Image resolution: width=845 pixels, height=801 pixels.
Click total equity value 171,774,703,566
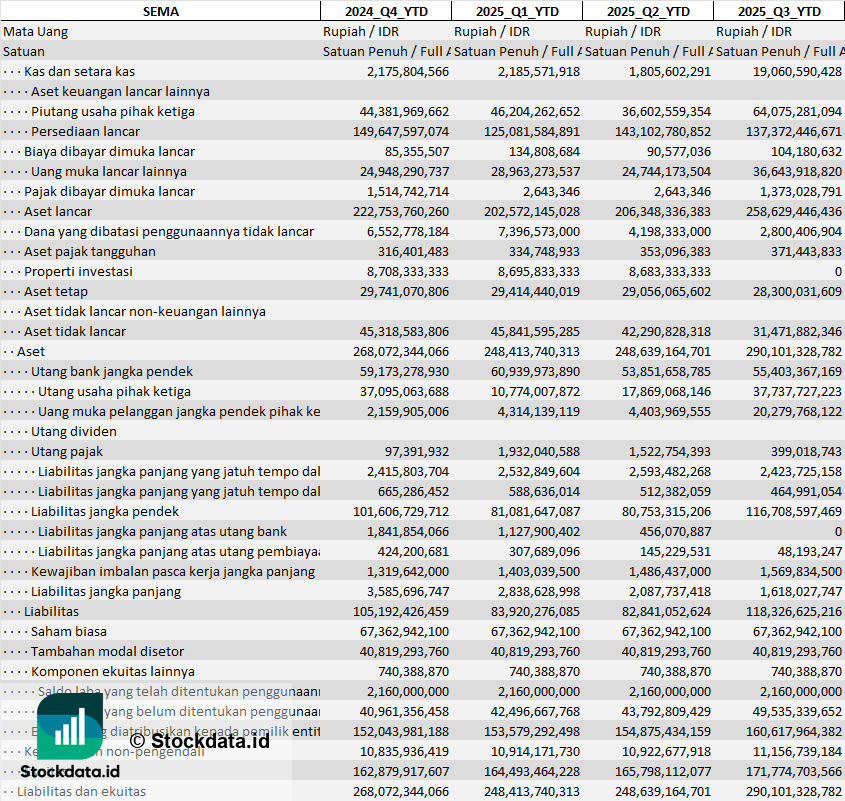pos(794,770)
